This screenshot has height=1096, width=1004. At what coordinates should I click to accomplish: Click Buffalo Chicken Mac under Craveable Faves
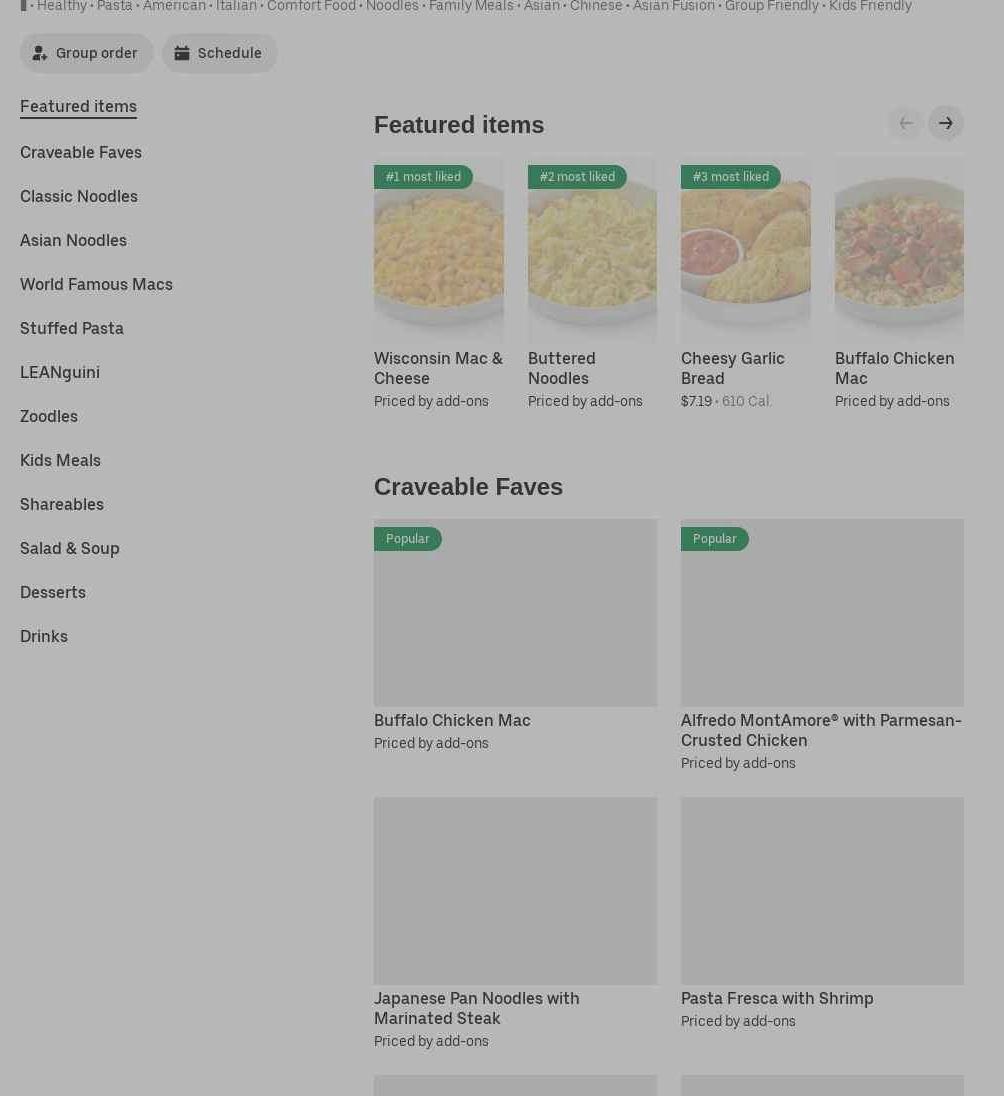pos(515,612)
